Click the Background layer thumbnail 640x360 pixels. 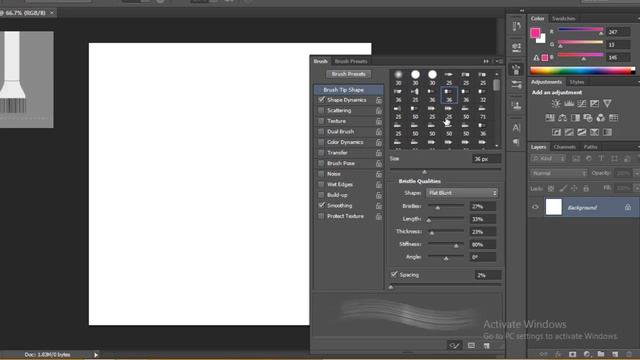point(554,207)
